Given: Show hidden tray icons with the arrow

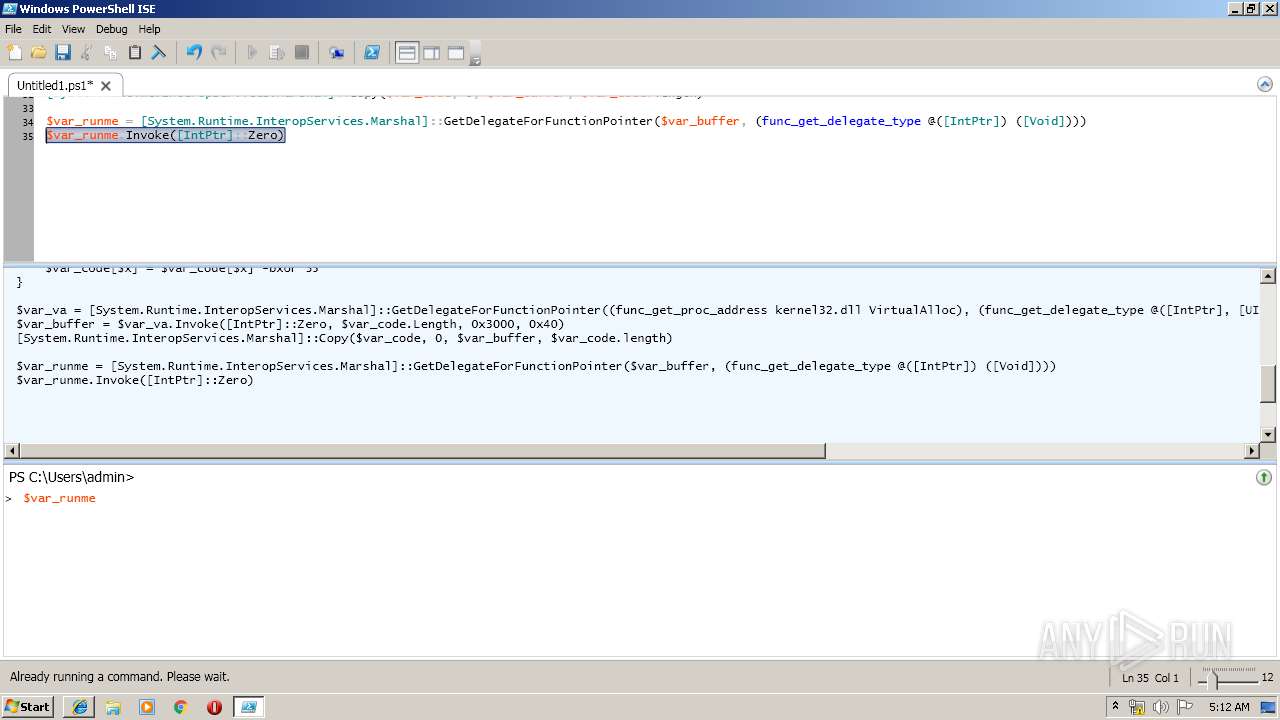Looking at the screenshot, I should [1116, 707].
